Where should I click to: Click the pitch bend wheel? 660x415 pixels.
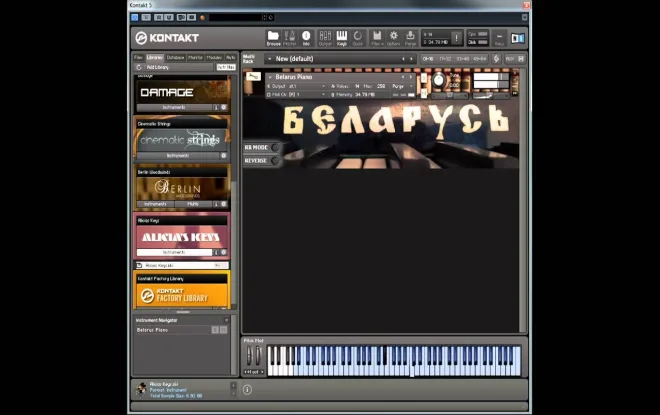pos(249,356)
